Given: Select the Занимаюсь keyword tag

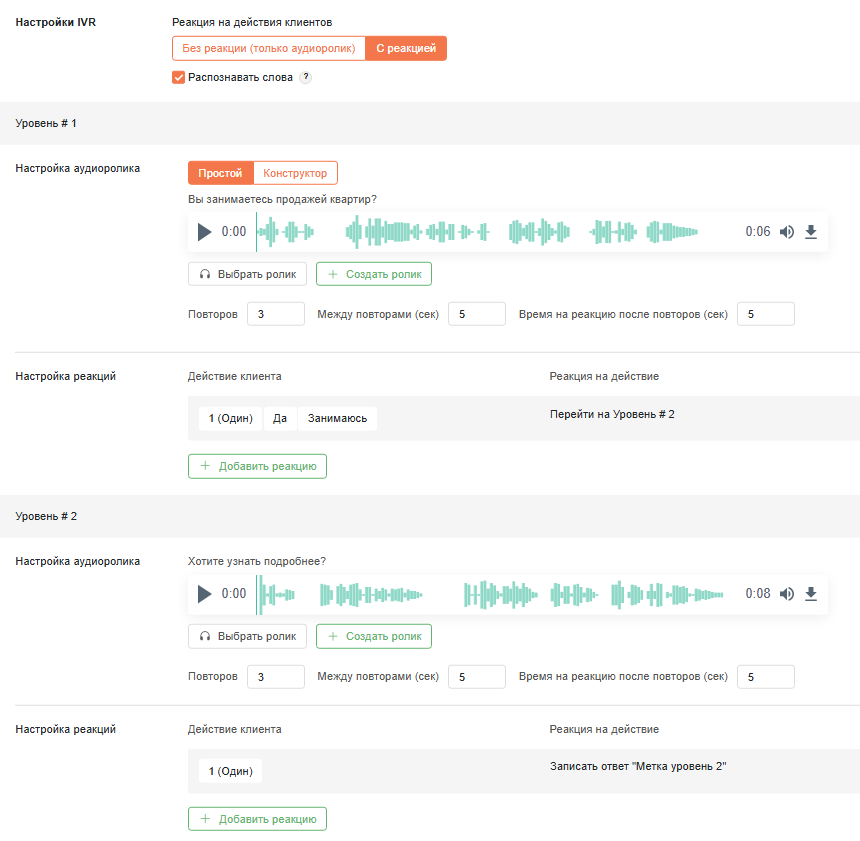Looking at the screenshot, I should click(337, 419).
